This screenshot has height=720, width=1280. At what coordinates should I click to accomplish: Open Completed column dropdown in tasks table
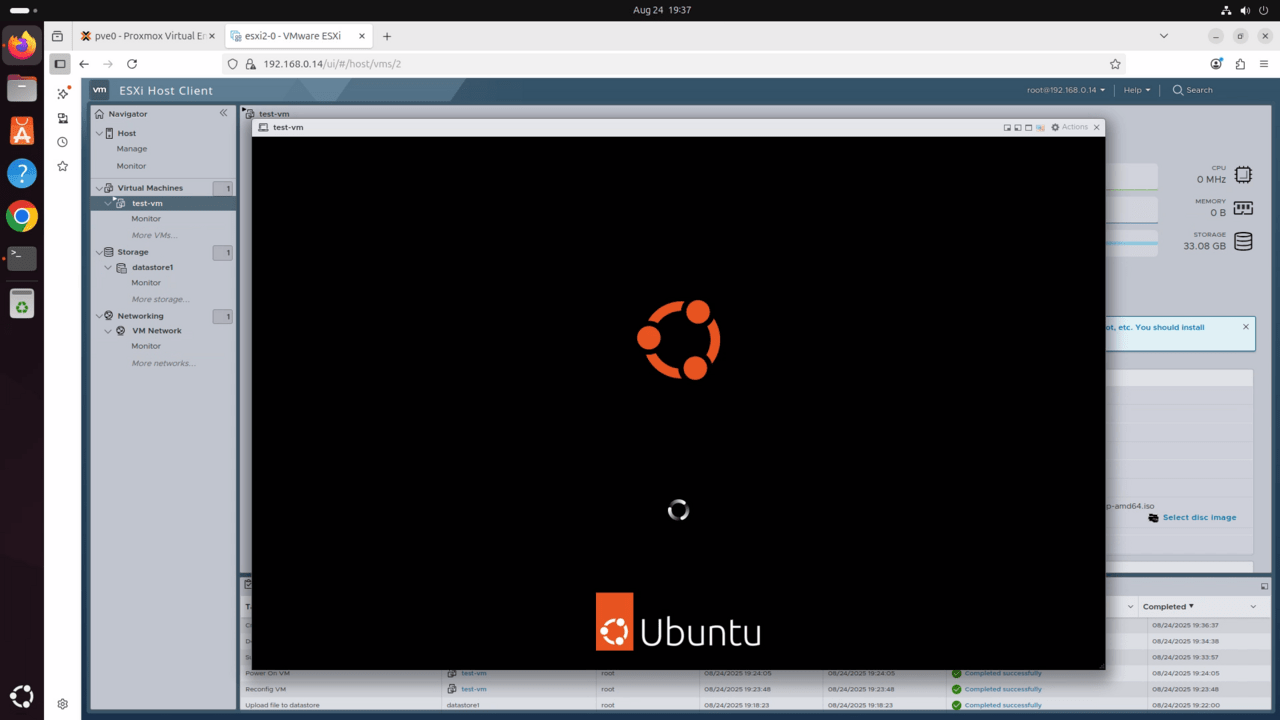pyautogui.click(x=1253, y=607)
